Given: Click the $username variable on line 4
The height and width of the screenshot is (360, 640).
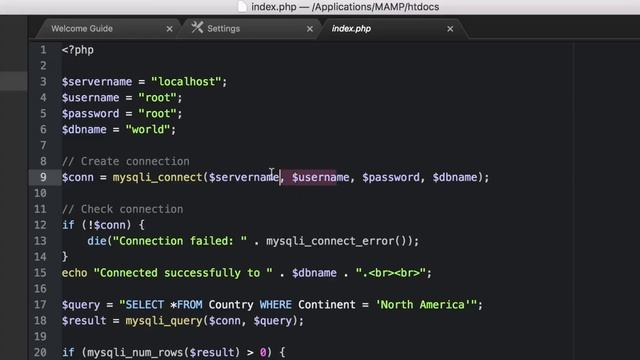Looking at the screenshot, I should click(90, 98).
